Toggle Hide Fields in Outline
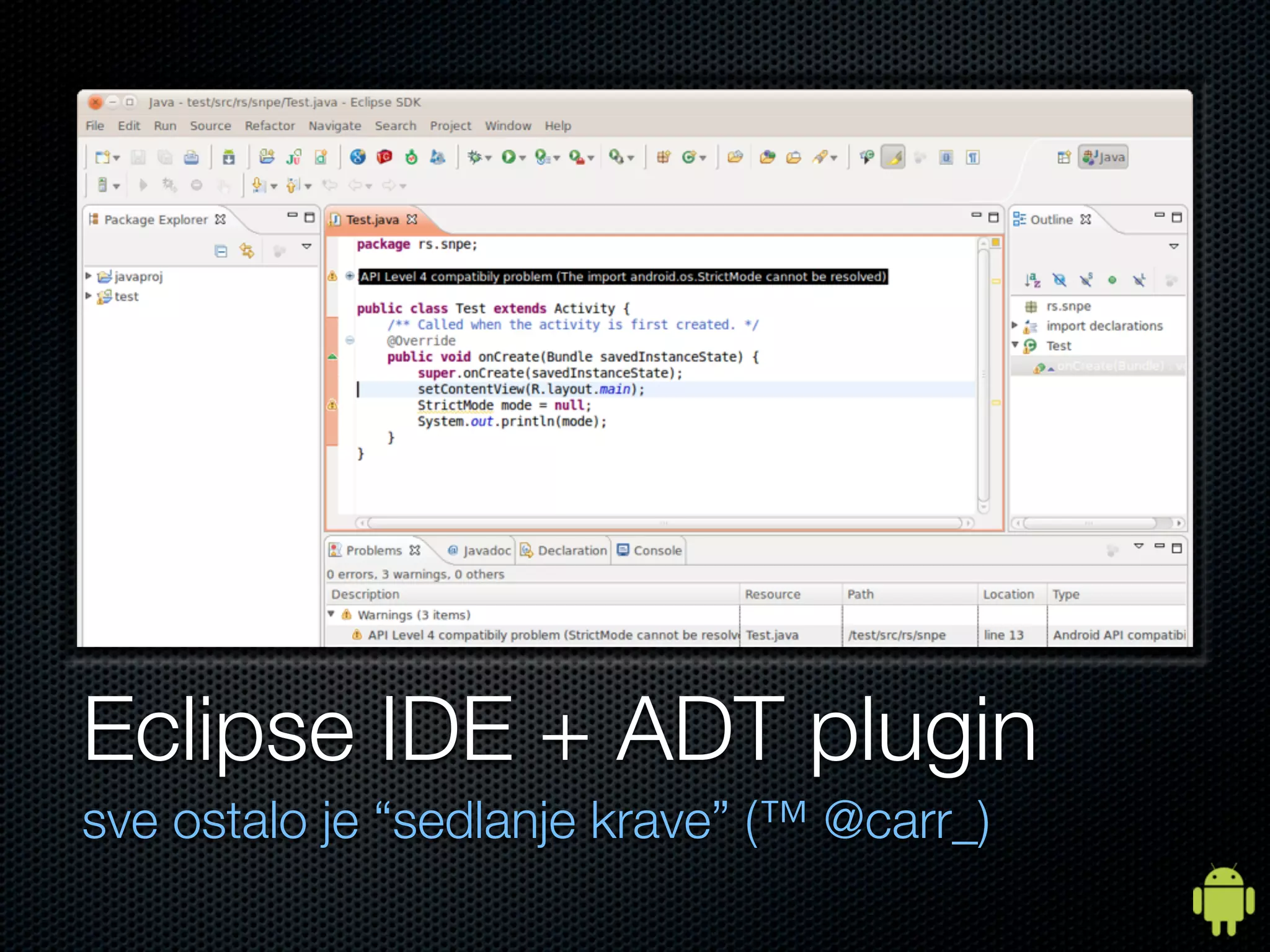1270x952 pixels. 1059,281
